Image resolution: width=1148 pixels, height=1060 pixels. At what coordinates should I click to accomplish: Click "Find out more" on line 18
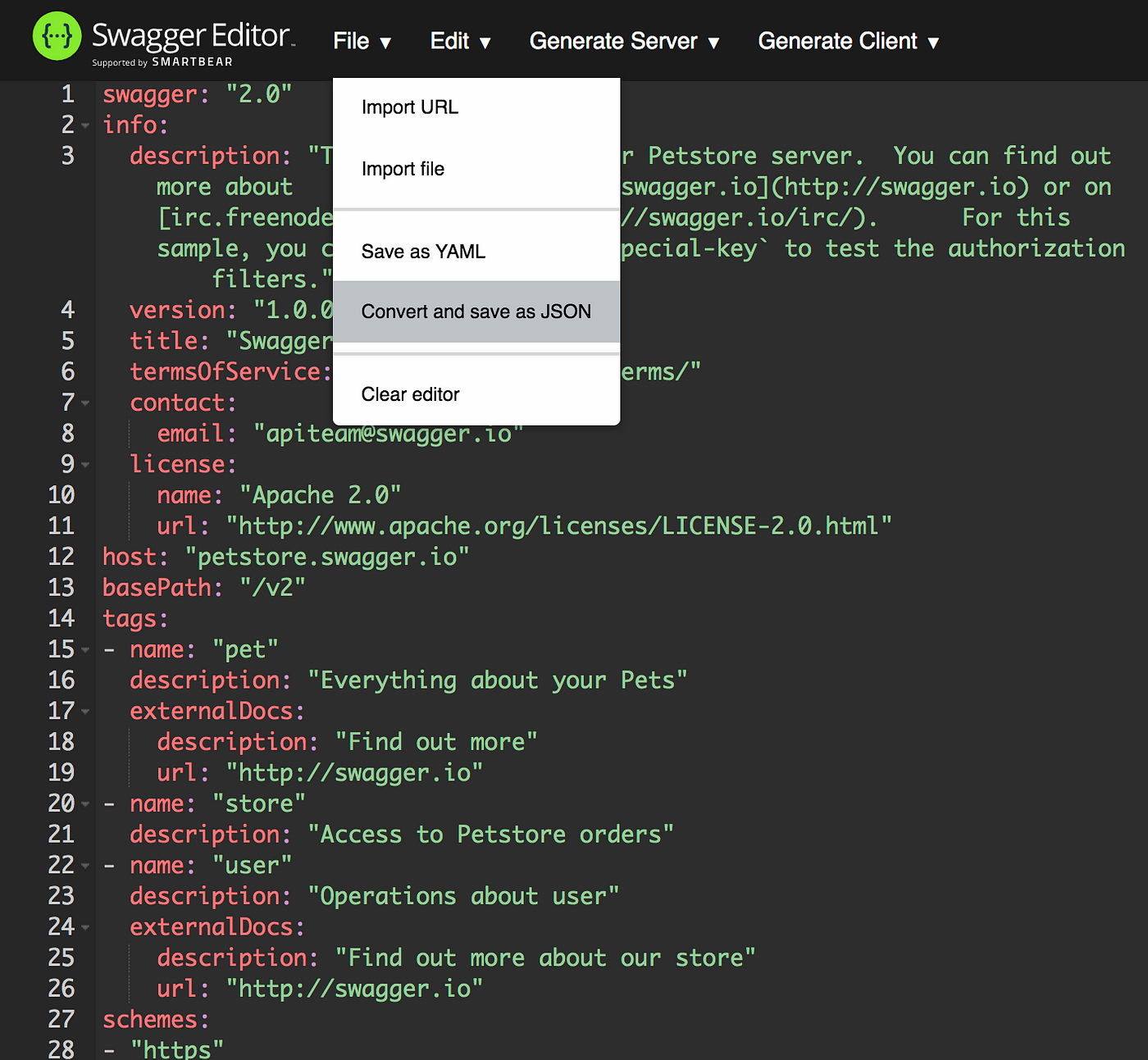tap(436, 742)
